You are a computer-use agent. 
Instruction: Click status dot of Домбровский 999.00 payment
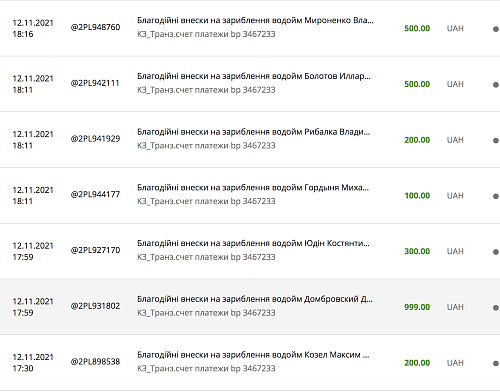point(496,308)
